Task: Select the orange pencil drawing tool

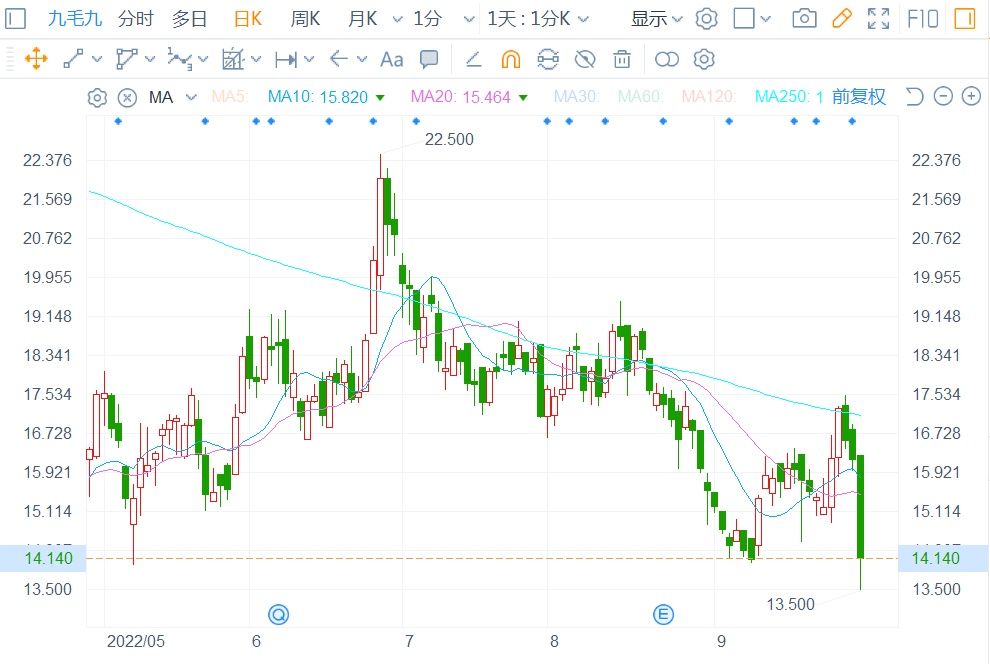Action: click(841, 18)
